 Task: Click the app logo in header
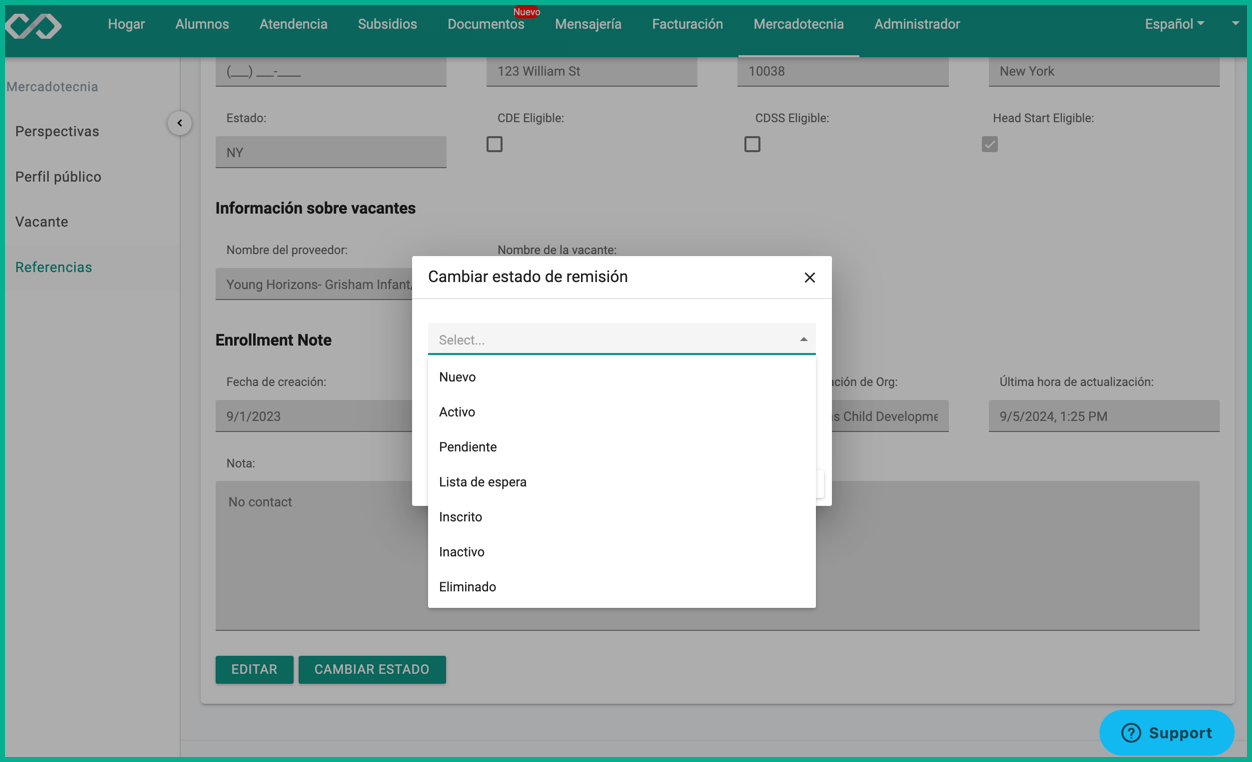34,25
